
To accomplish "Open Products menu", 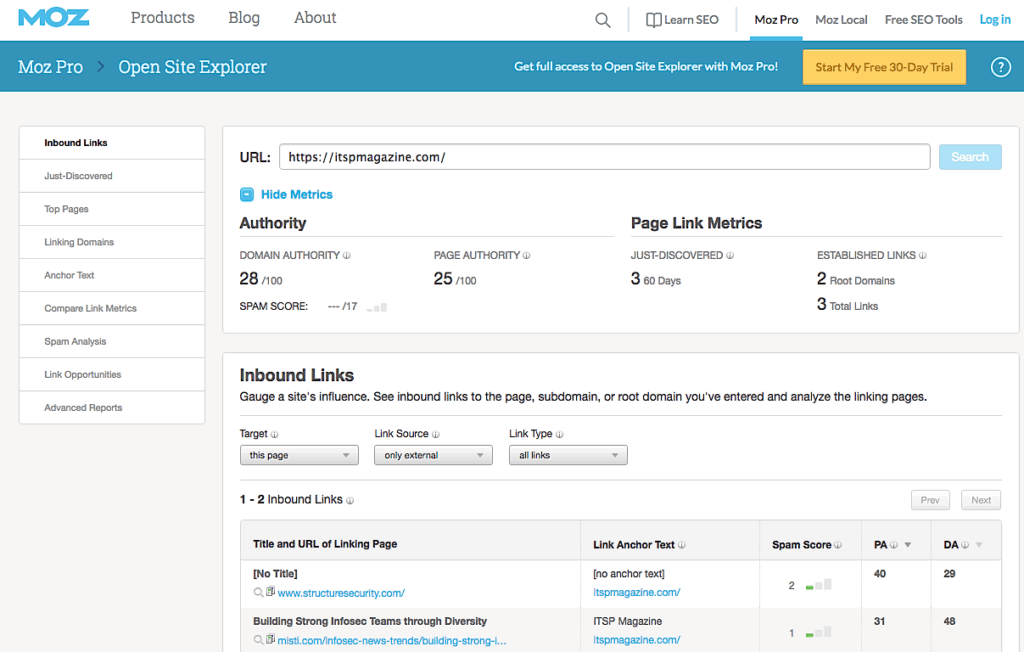I will click(163, 18).
